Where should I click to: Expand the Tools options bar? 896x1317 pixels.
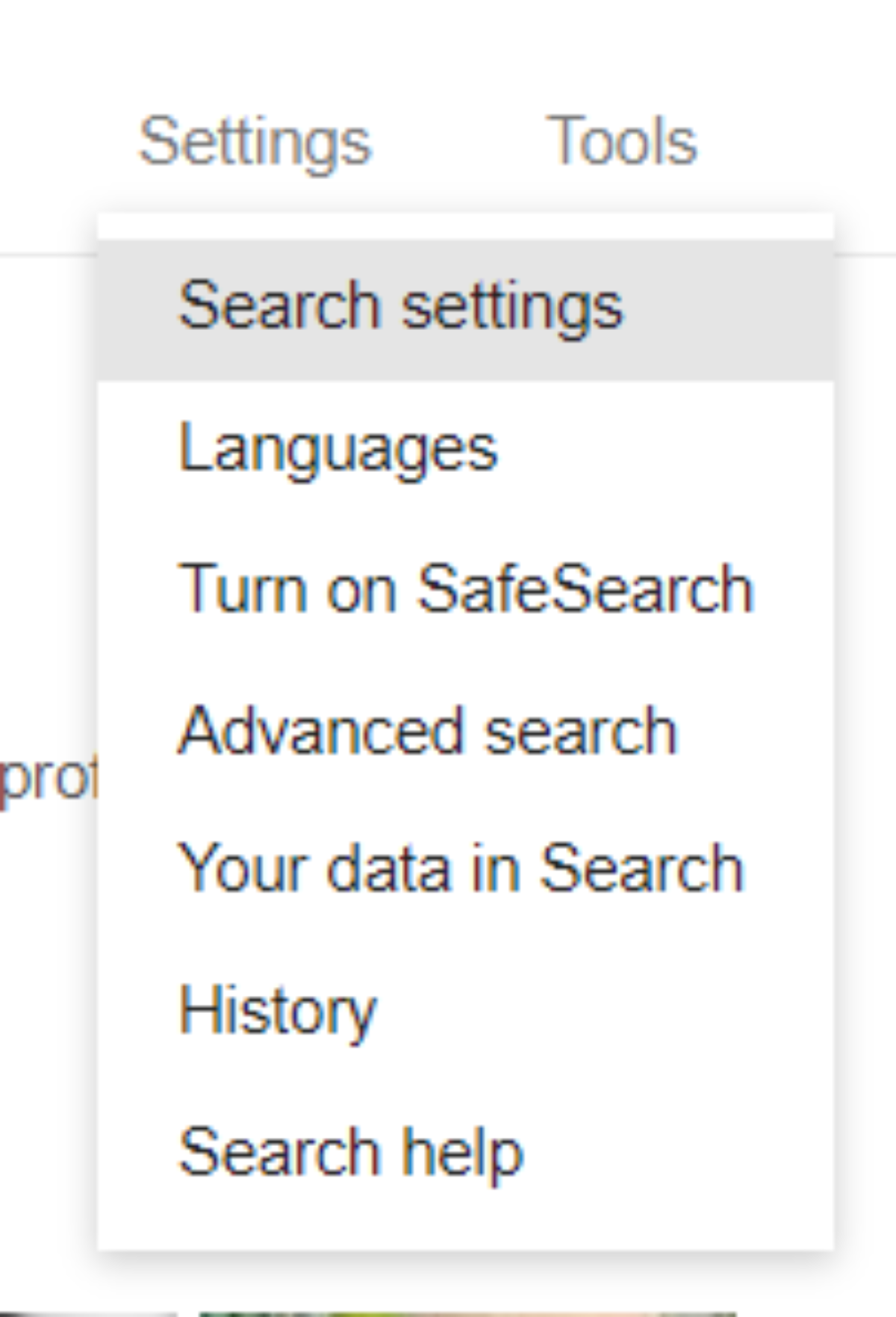coord(621,140)
